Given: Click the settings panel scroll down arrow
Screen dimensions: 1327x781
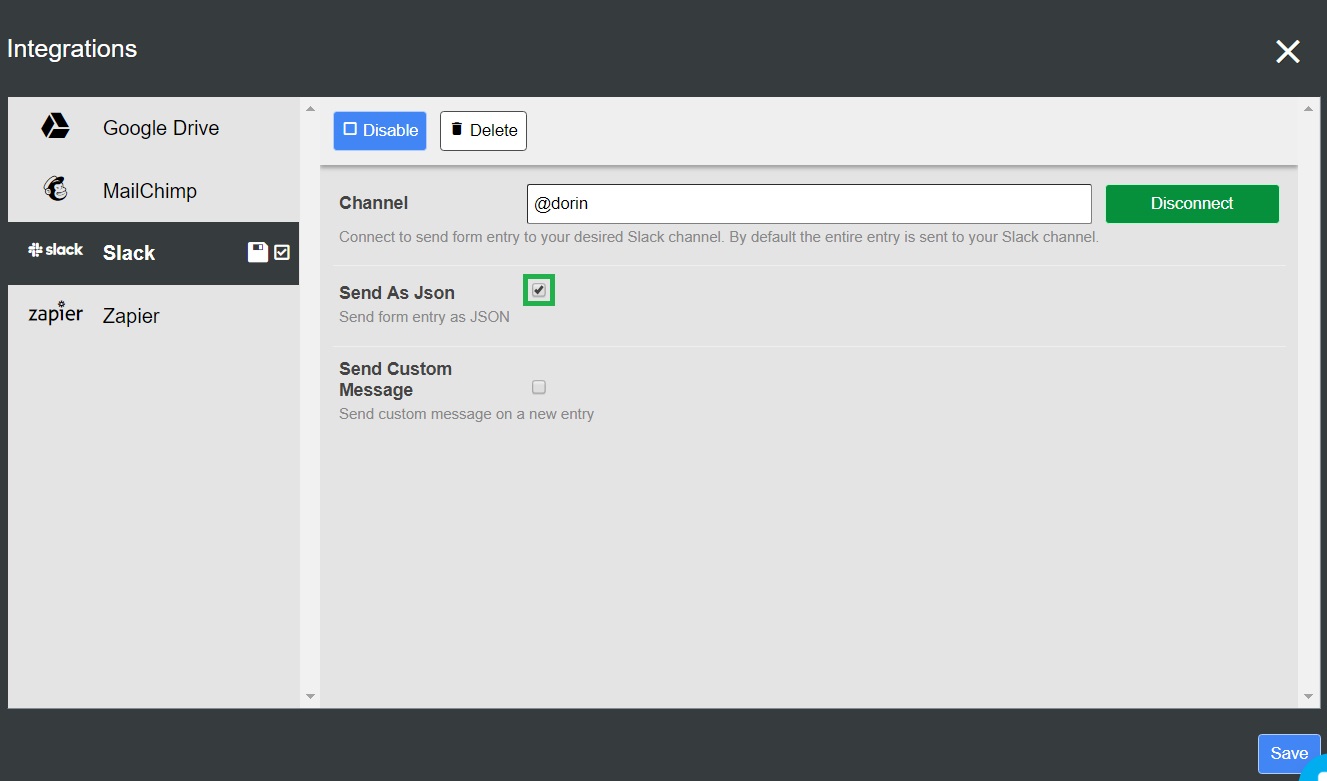Looking at the screenshot, I should point(1308,696).
